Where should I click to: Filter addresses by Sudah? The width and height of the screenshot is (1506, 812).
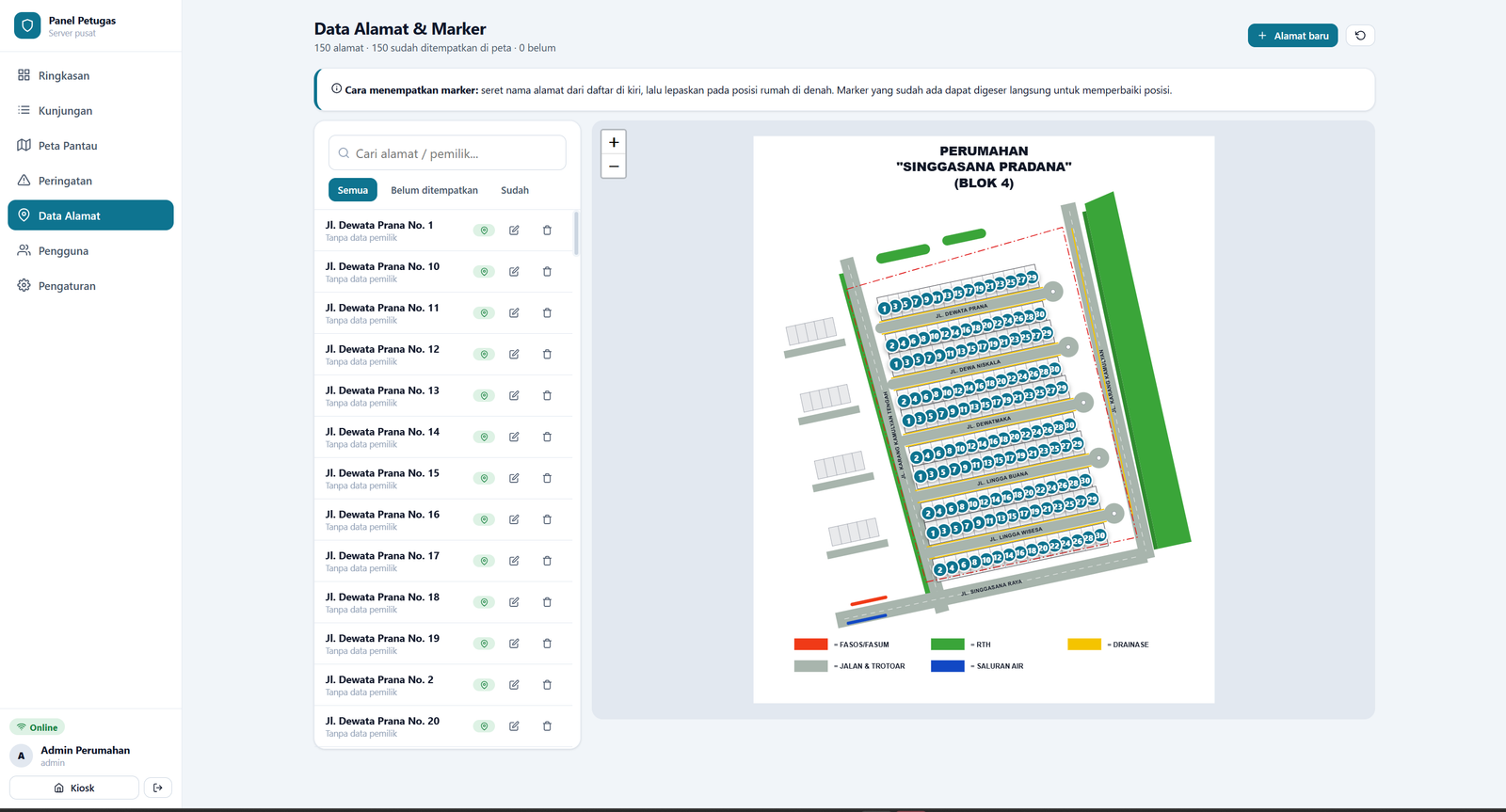tap(515, 190)
